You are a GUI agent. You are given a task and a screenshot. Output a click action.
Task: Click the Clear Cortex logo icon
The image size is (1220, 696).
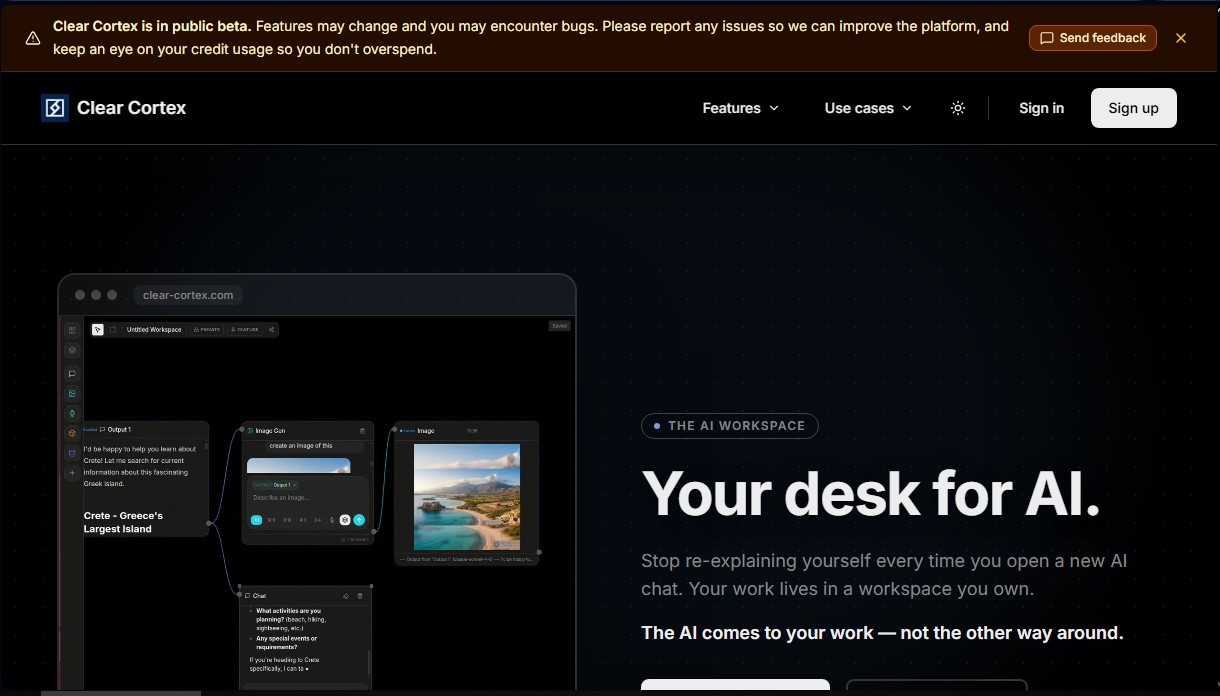[55, 108]
